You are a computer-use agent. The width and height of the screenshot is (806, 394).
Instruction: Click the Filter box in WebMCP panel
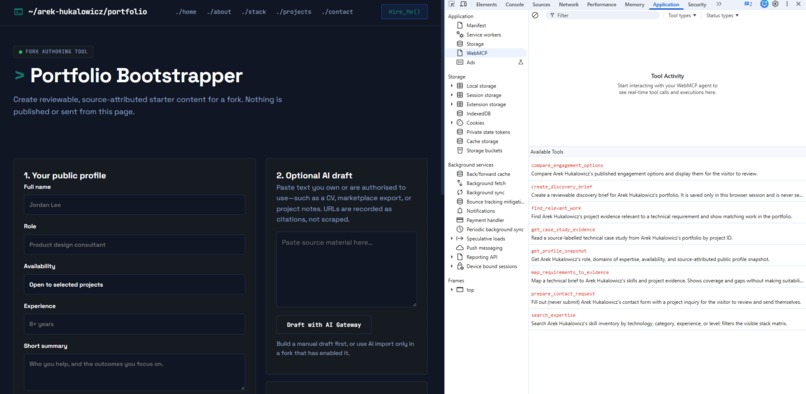[x=602, y=15]
